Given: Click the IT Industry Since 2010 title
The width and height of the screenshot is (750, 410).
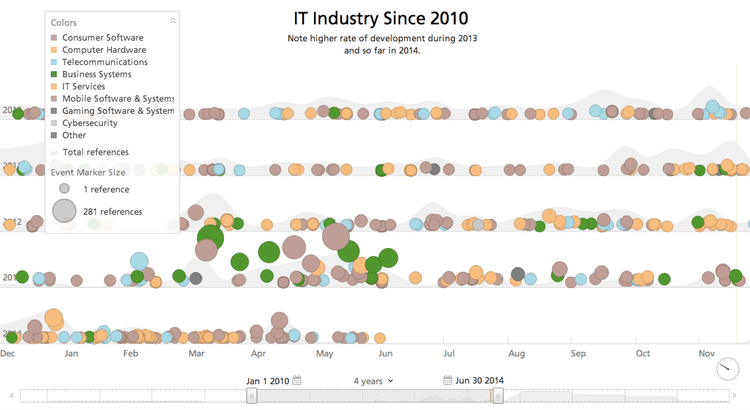Looking at the screenshot, I should point(380,18).
